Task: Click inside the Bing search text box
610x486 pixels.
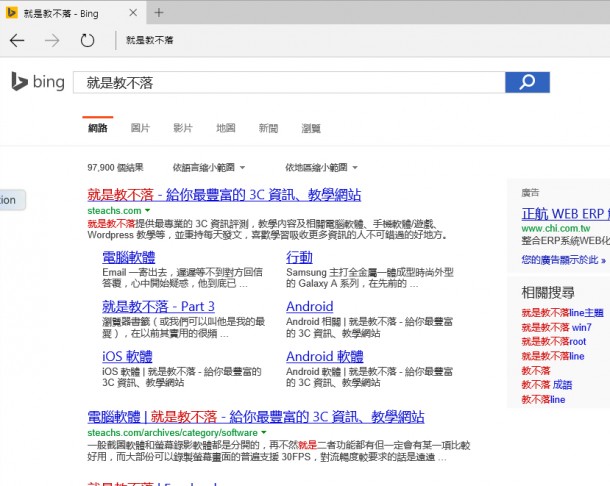Action: coord(290,82)
